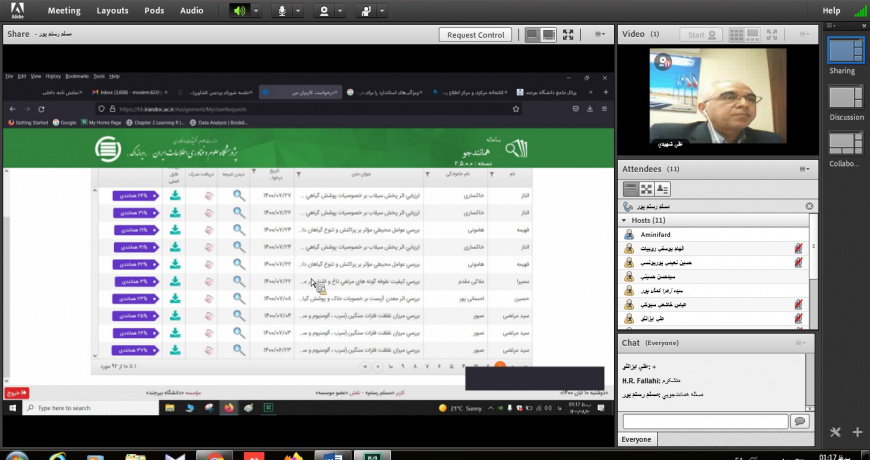870x460 pixels.
Task: Click the disabled Start webcam button in Video pod
Action: [x=701, y=34]
